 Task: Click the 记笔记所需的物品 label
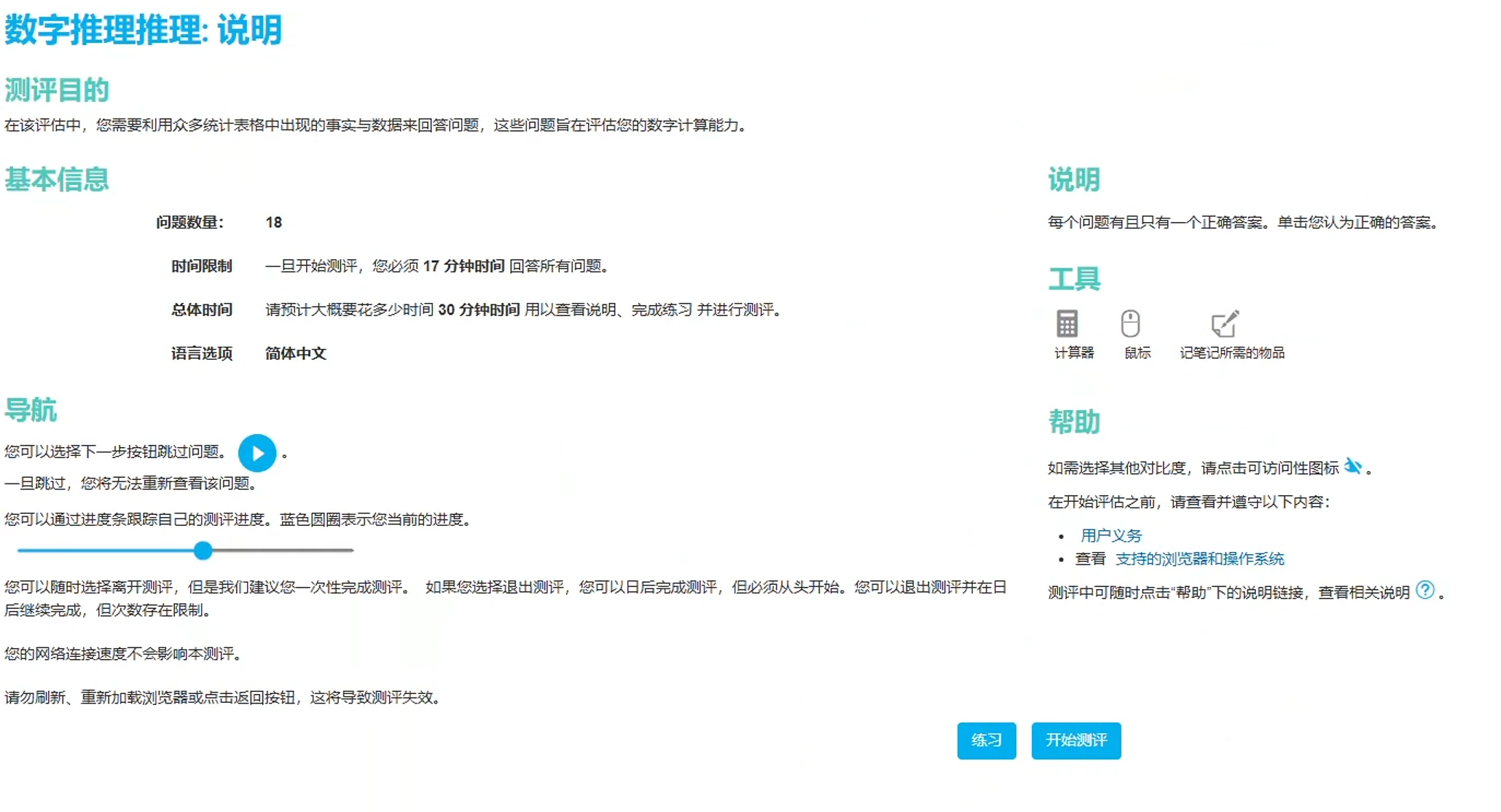pyautogui.click(x=1232, y=353)
